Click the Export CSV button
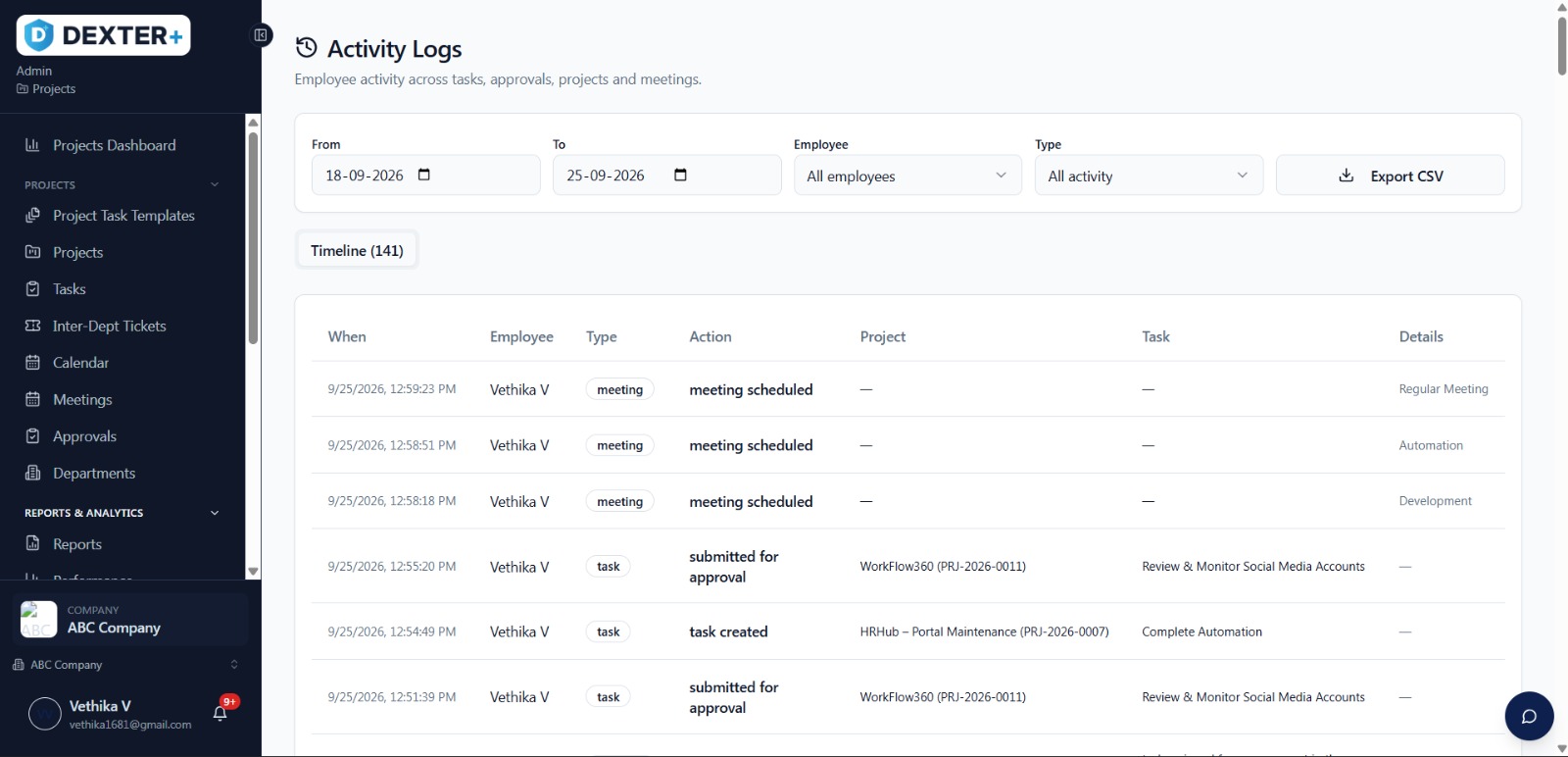Viewport: 1568px width, 757px height. (1390, 176)
